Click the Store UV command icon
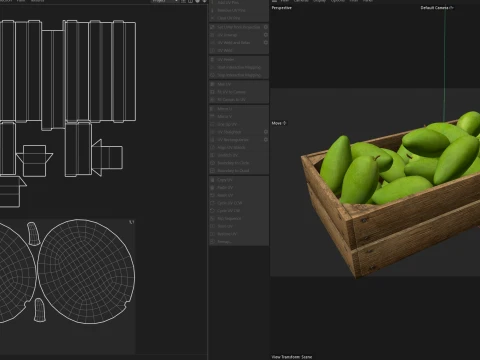The width and height of the screenshot is (480, 360). (213, 226)
